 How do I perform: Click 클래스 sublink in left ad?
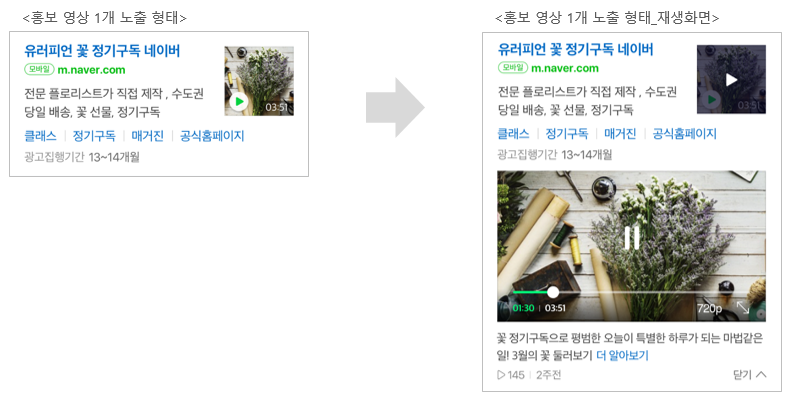pyautogui.click(x=41, y=136)
